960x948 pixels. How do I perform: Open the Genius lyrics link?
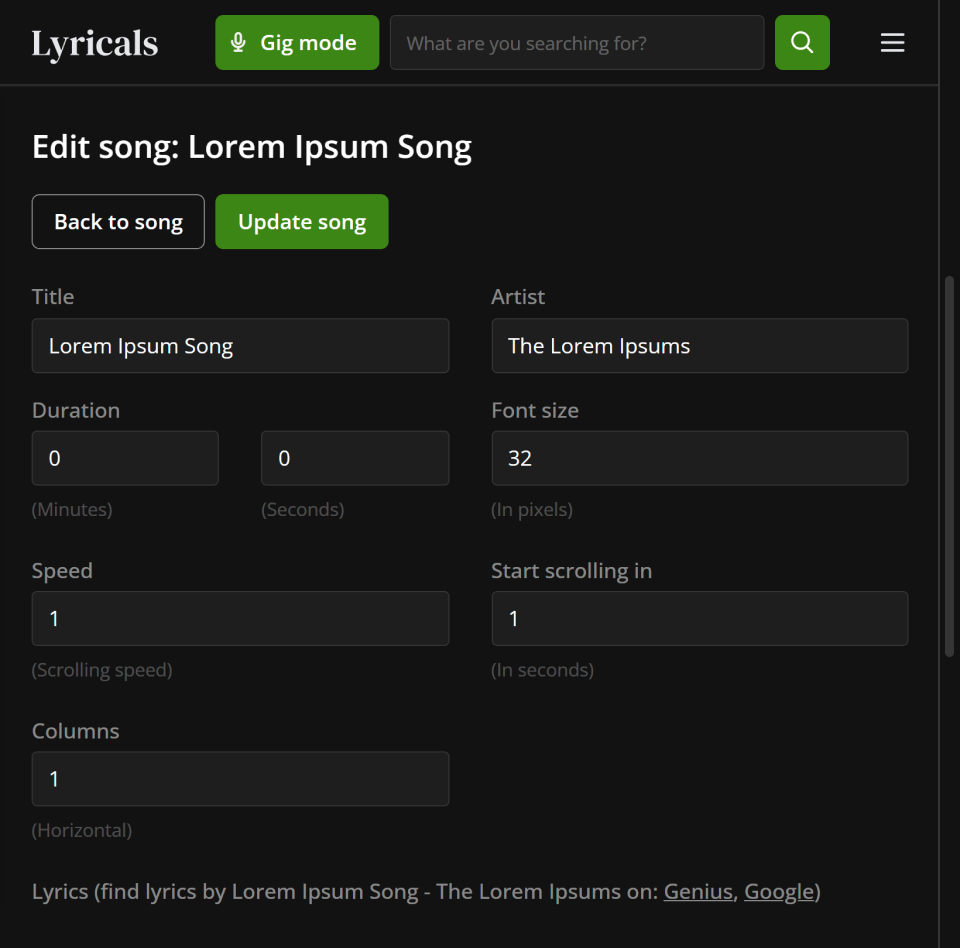[698, 891]
